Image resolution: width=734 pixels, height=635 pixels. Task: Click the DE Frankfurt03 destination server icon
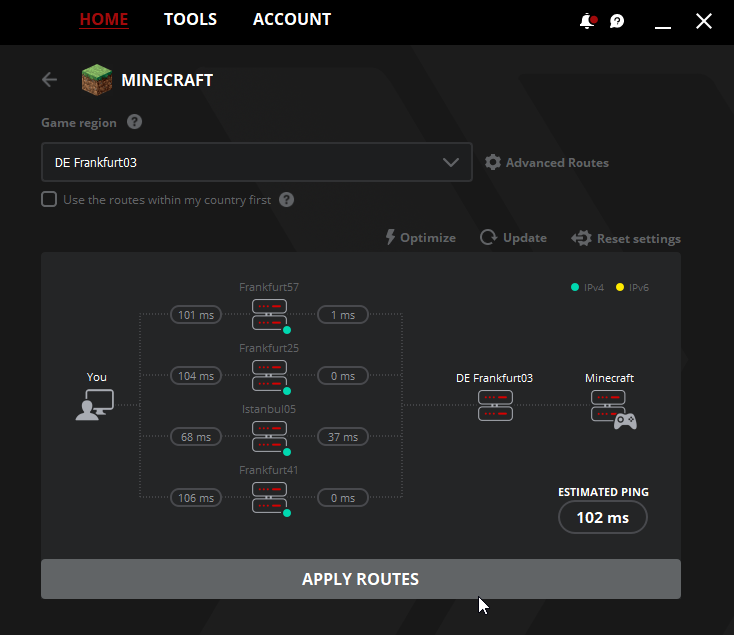tap(495, 405)
